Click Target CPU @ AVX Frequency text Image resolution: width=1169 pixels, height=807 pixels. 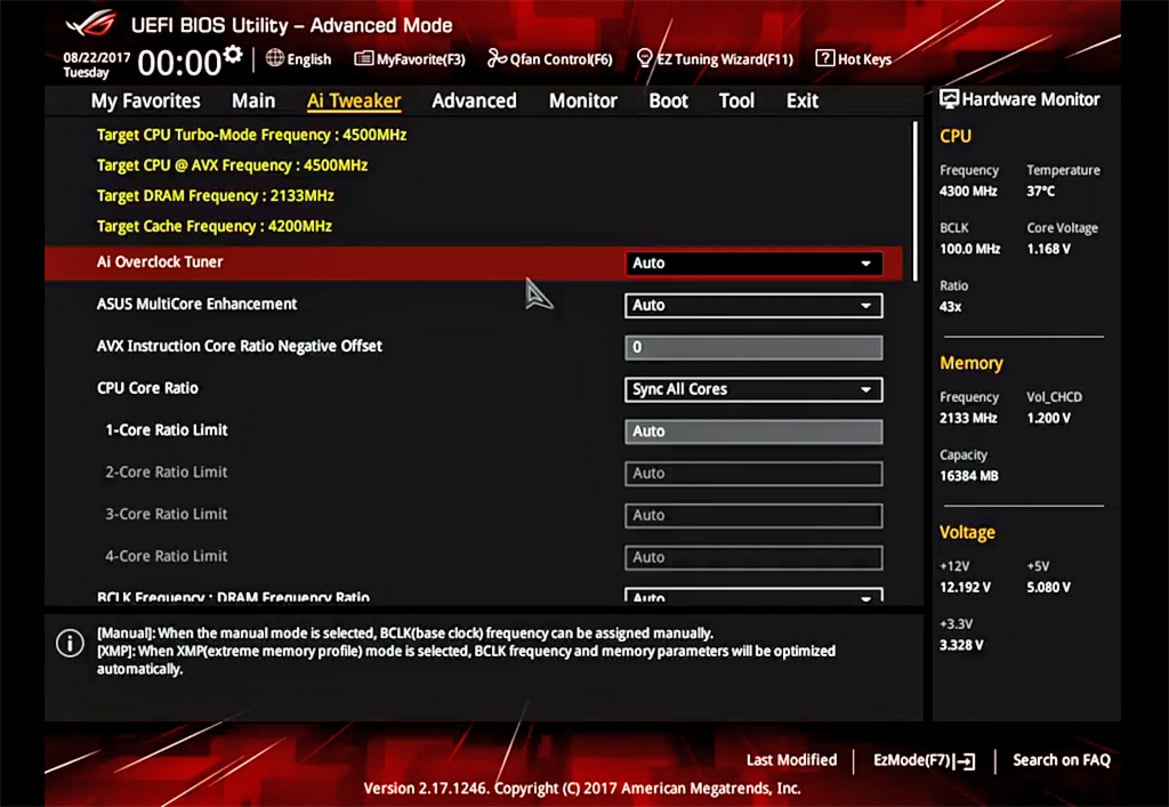pos(232,166)
